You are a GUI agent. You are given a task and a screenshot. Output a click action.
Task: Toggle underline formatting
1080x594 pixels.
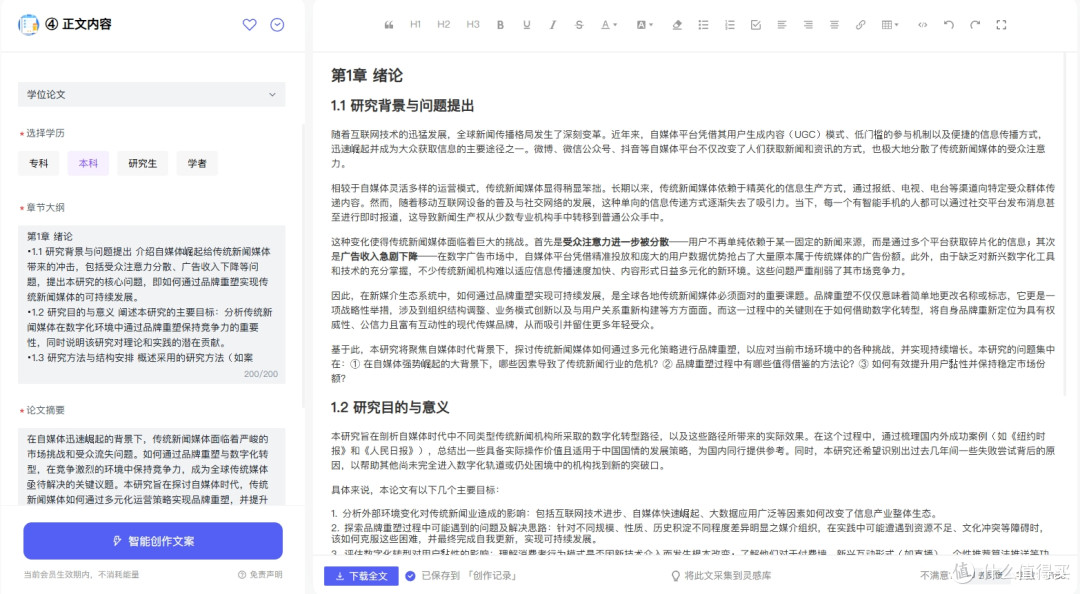tap(527, 25)
